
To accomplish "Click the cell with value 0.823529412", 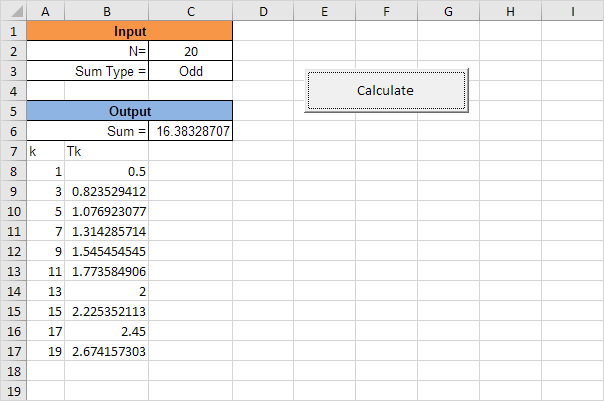I will (106, 191).
